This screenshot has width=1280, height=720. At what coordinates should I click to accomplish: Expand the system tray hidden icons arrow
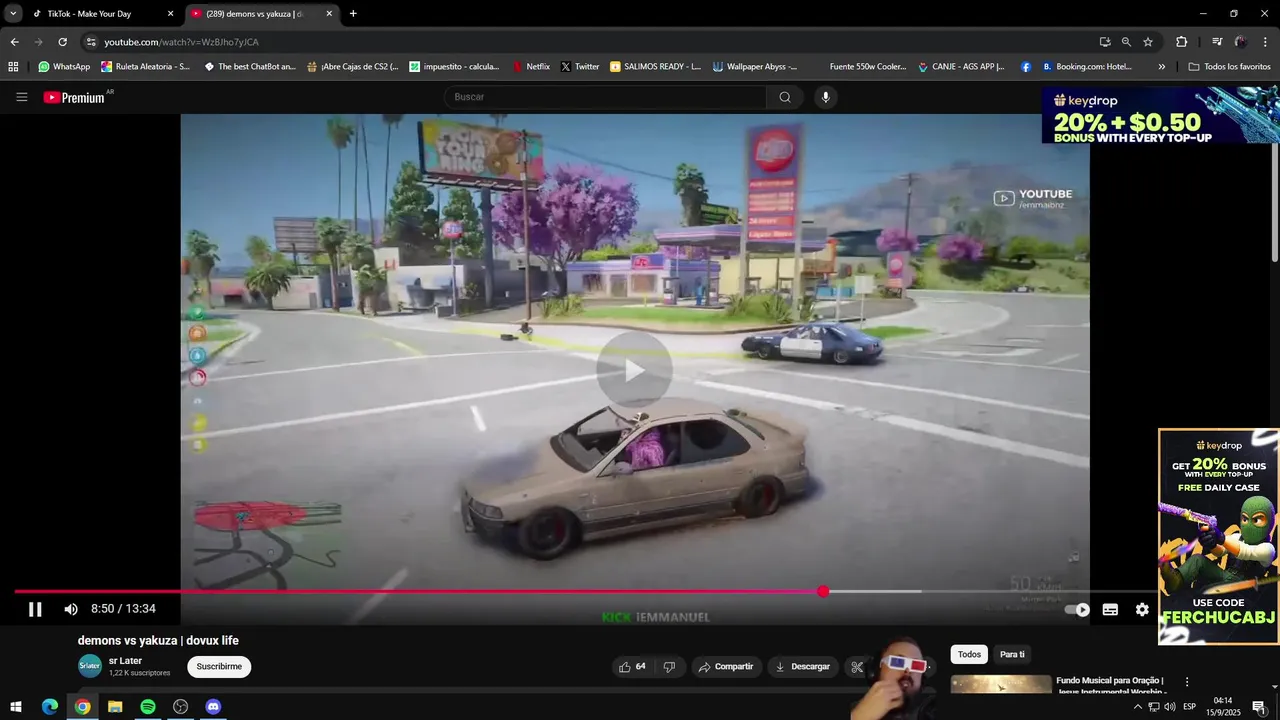tap(1137, 707)
